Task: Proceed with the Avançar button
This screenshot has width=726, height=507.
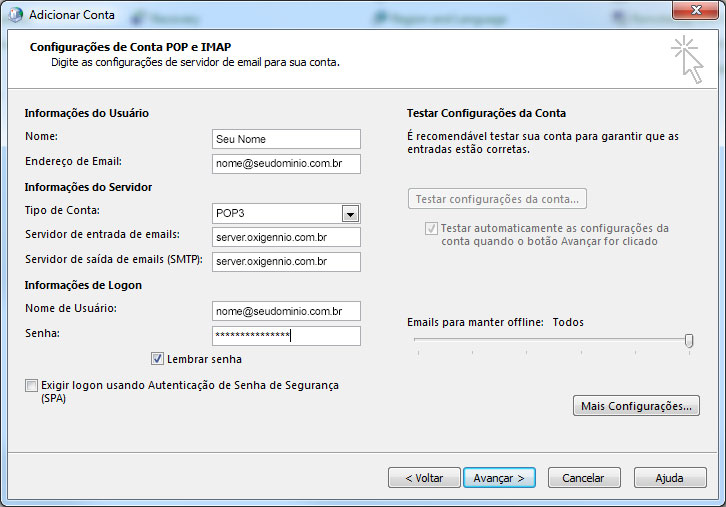Action: [x=499, y=478]
